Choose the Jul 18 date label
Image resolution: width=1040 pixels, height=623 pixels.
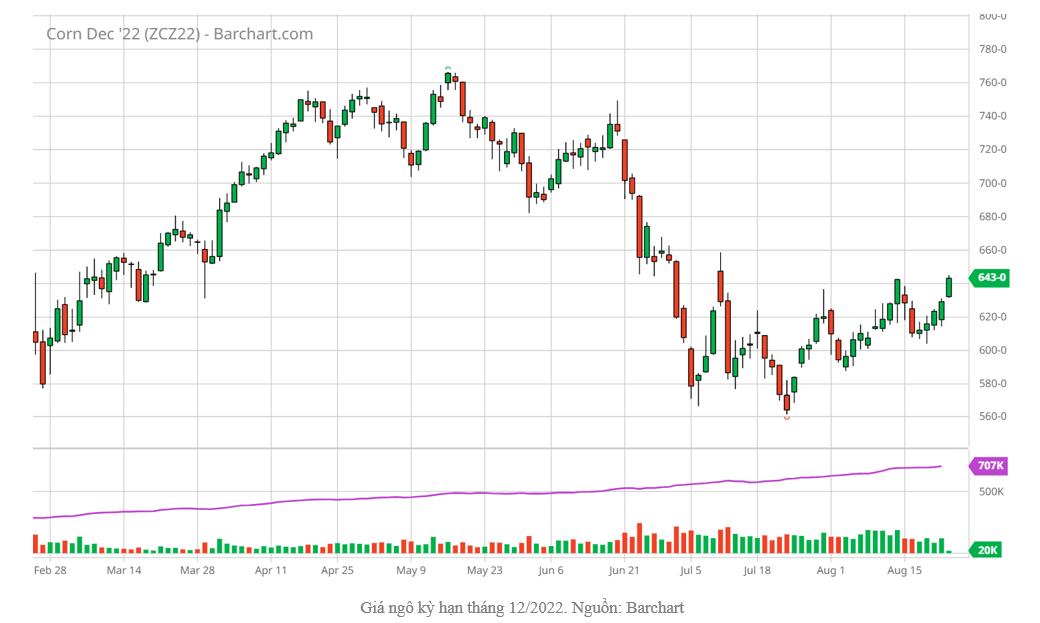757,571
